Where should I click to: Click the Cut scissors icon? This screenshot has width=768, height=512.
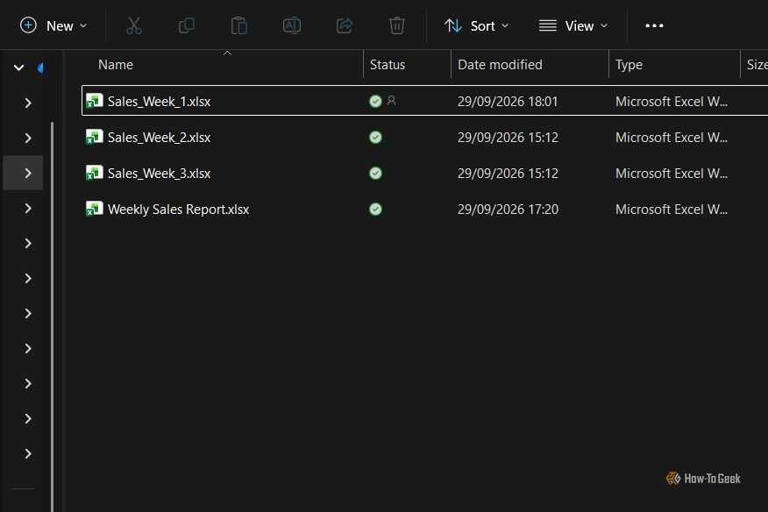134,25
